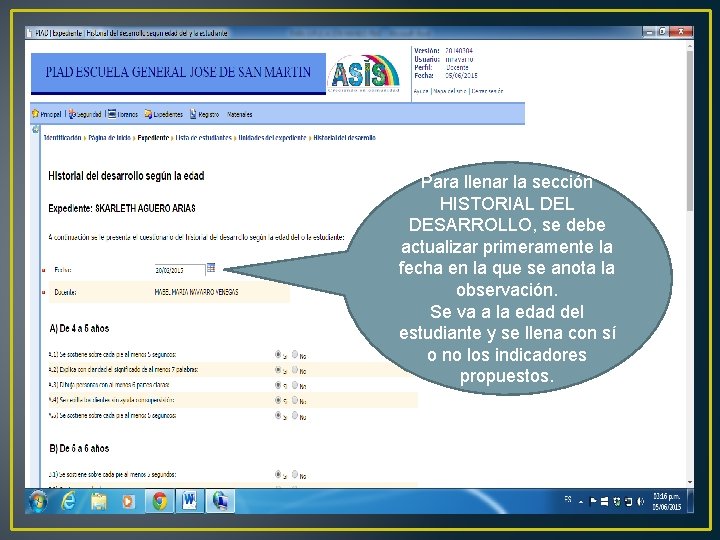Click the ASIS rainbow logo
Image resolution: width=720 pixels, height=540 pixels.
pos(363,73)
